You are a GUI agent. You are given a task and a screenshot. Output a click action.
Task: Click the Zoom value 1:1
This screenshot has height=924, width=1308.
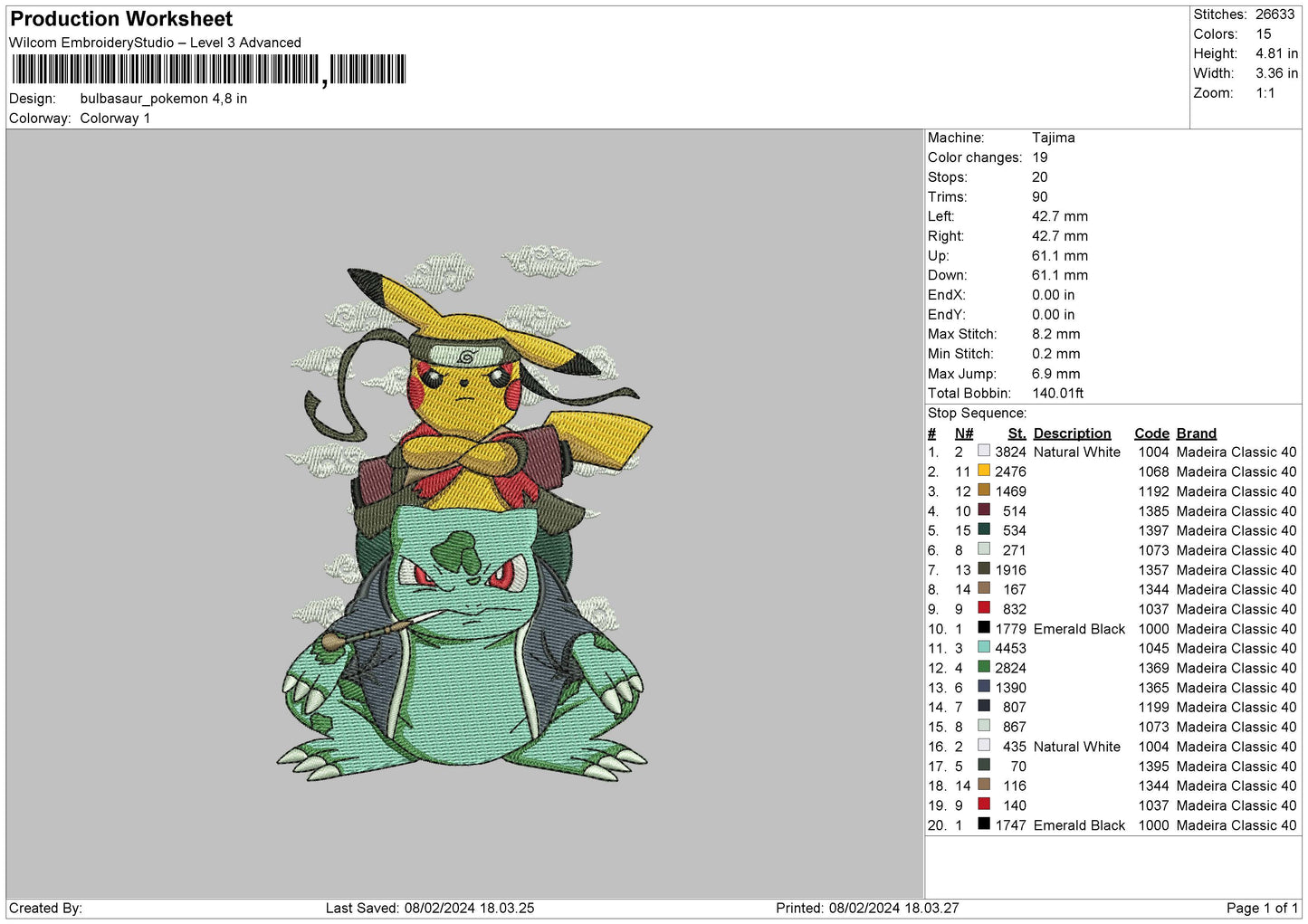coord(1265,93)
